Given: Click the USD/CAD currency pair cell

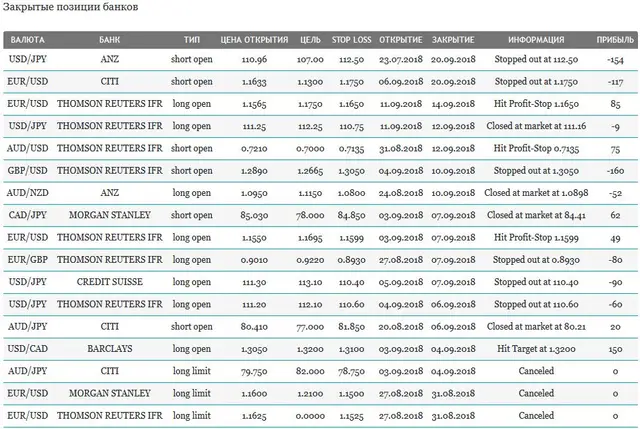Looking at the screenshot, I should point(27,349).
